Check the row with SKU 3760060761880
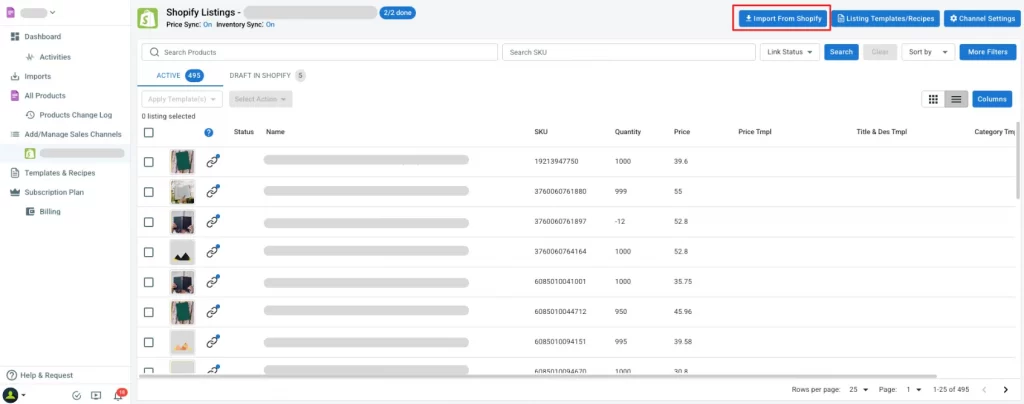 click(149, 192)
